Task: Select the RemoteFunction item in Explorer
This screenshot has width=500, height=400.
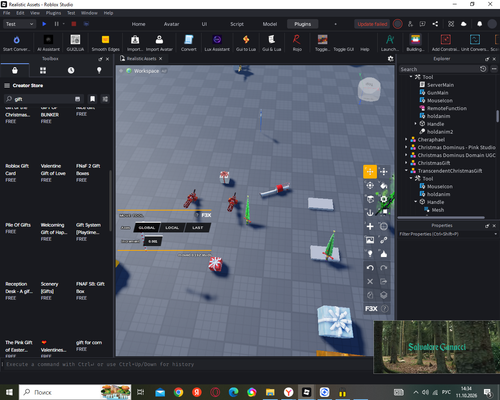Action: pos(447,108)
